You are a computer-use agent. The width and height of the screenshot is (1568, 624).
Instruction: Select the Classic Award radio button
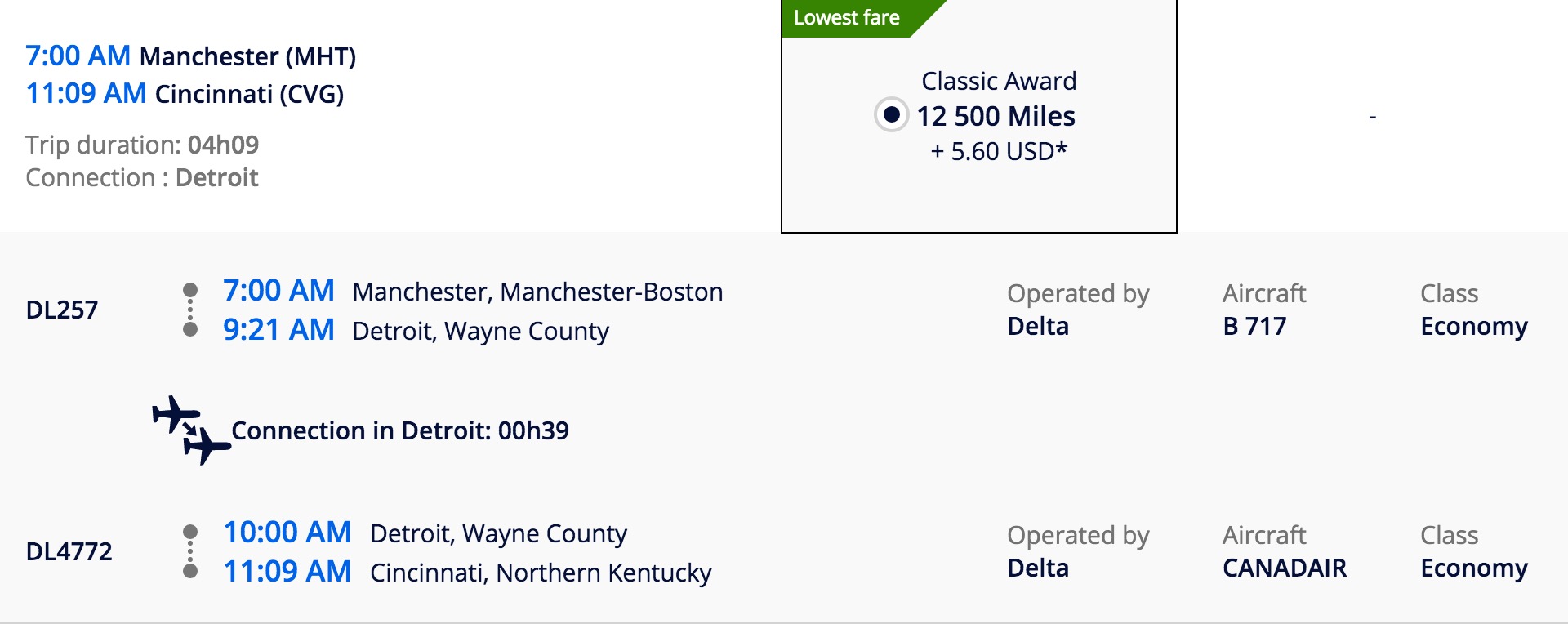(891, 114)
